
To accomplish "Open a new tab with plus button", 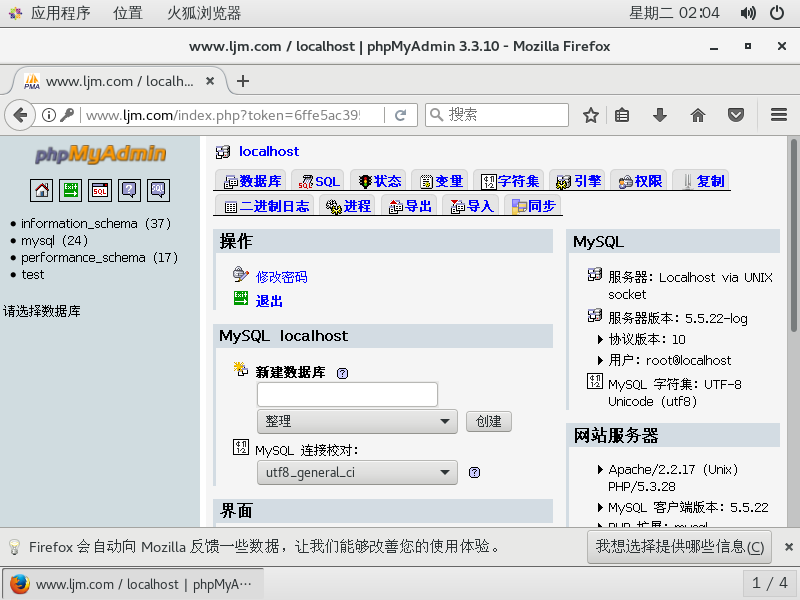I will click(x=243, y=81).
